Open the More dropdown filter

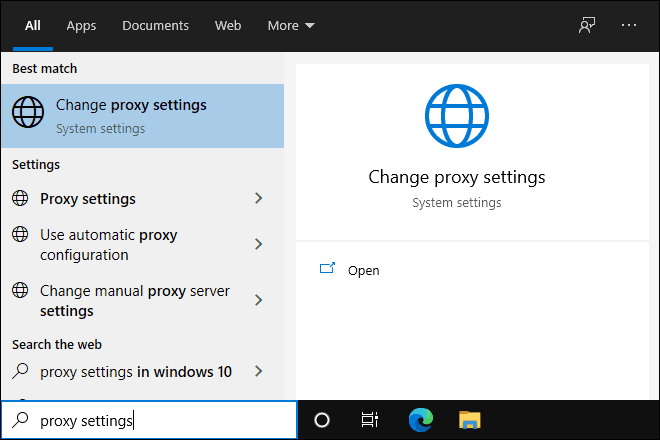coord(291,26)
